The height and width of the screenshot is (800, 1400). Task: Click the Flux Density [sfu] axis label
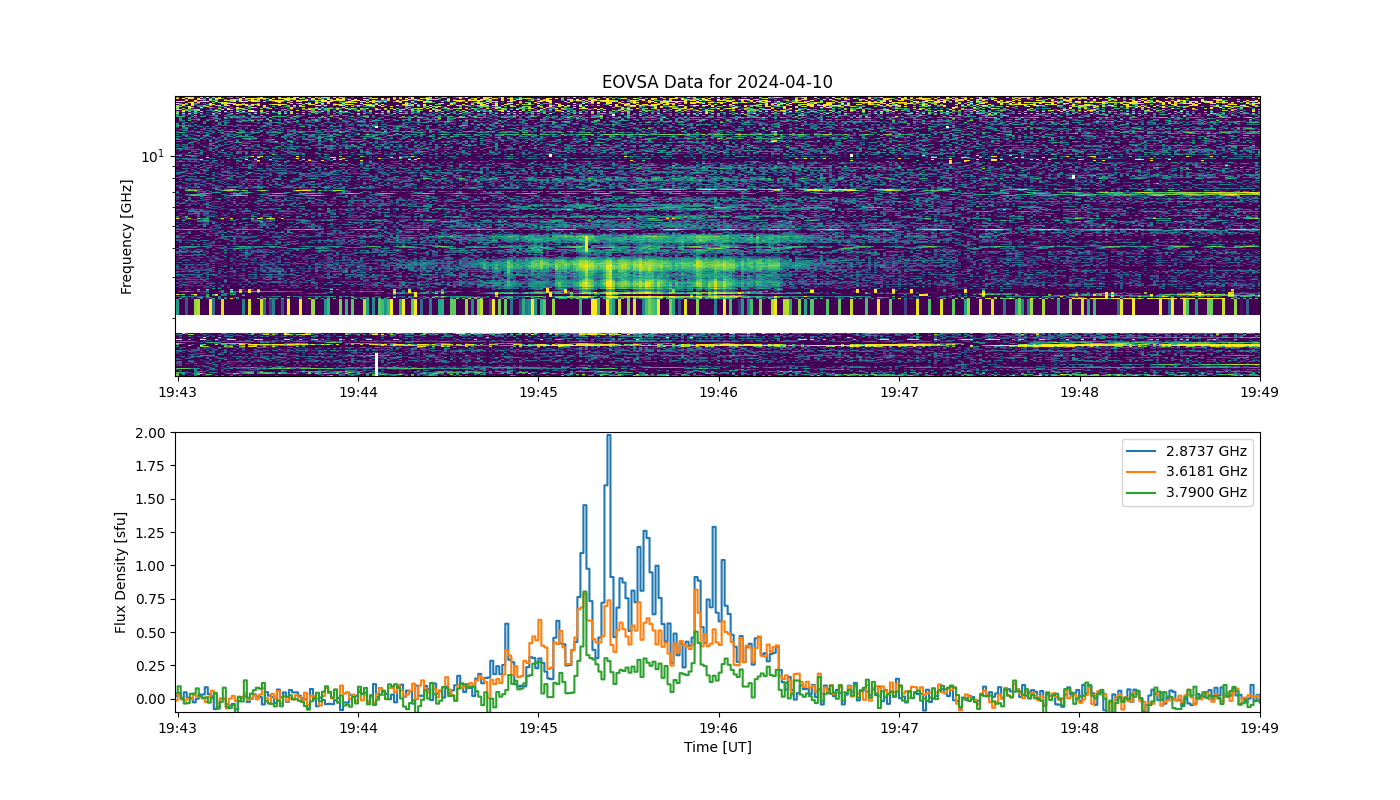pos(121,572)
